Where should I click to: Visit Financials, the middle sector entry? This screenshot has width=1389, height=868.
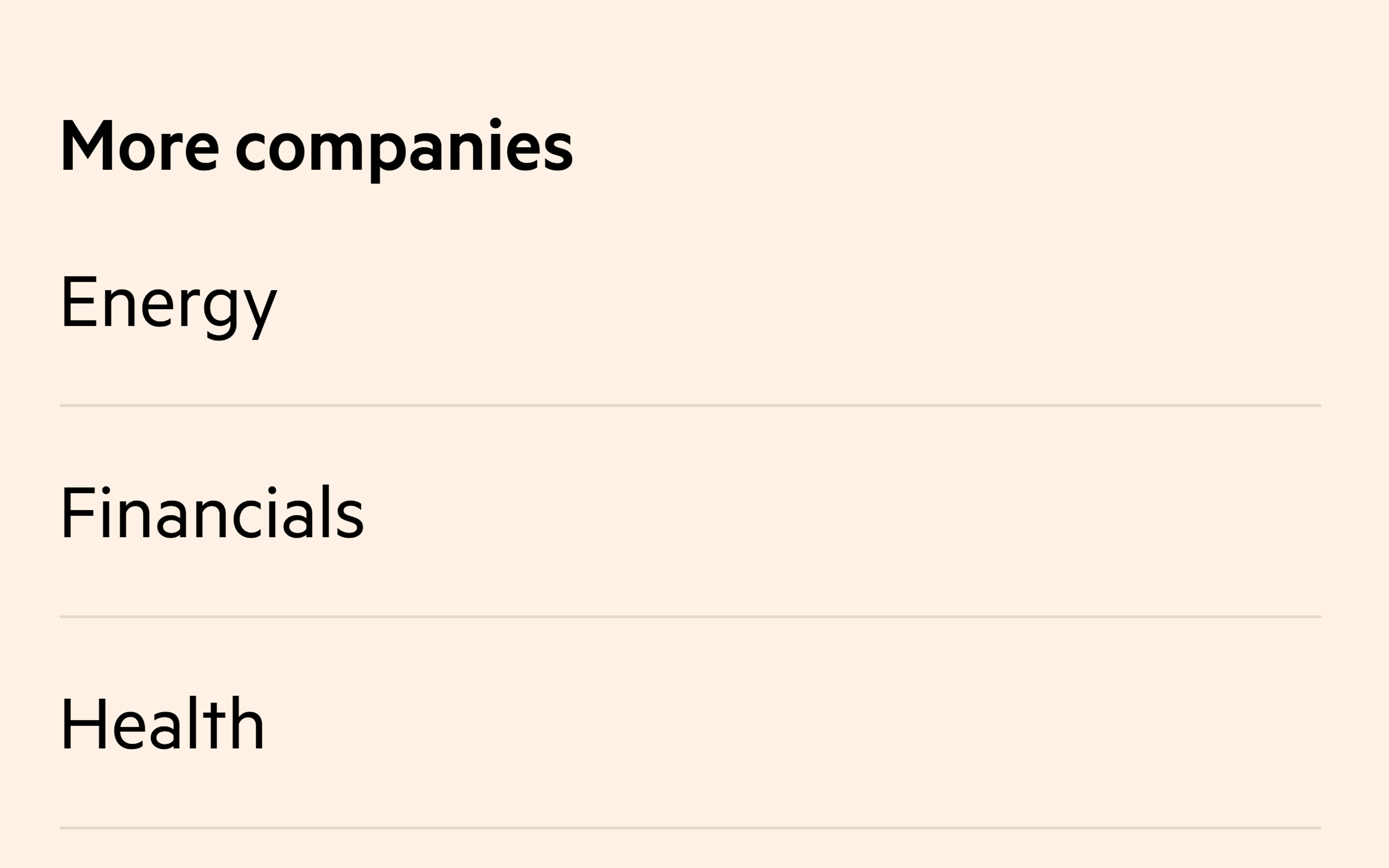212,512
